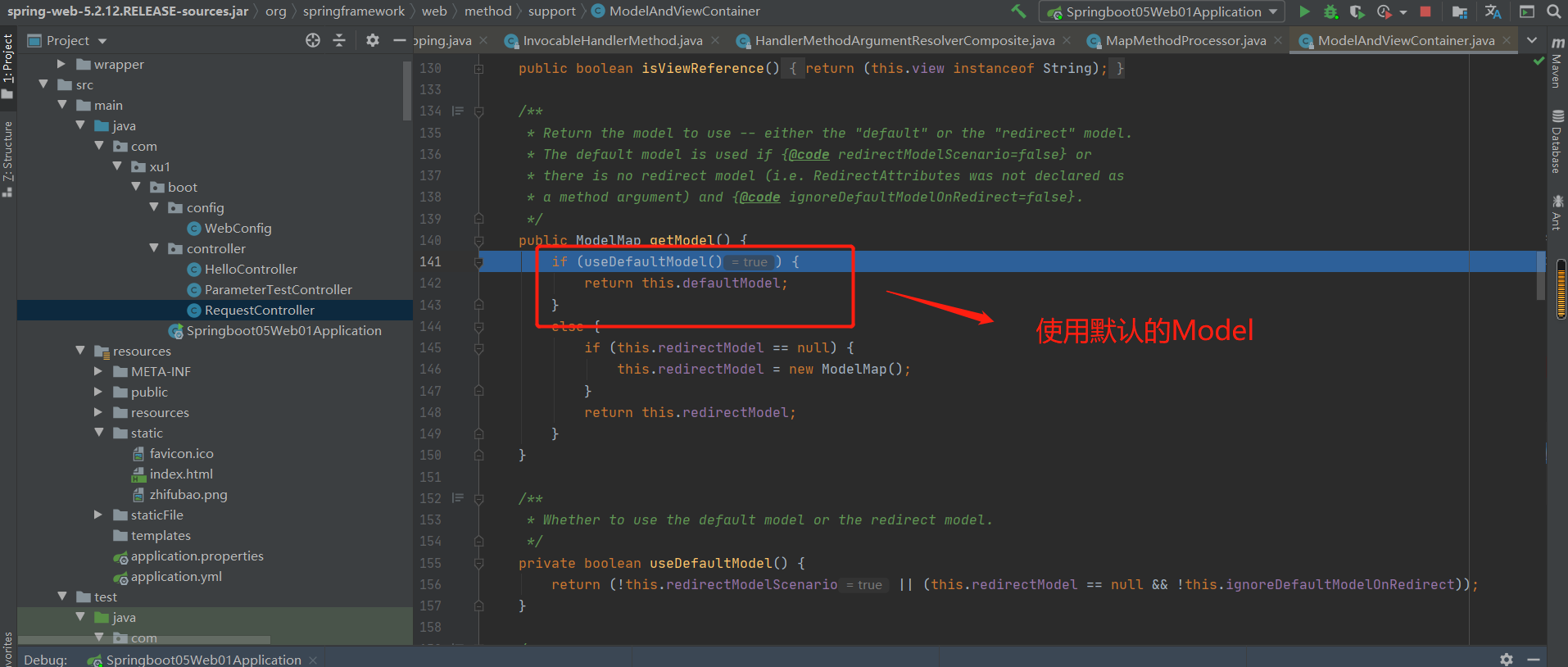Select RequestController in project tree
Image resolution: width=1568 pixels, height=667 pixels.
259,311
